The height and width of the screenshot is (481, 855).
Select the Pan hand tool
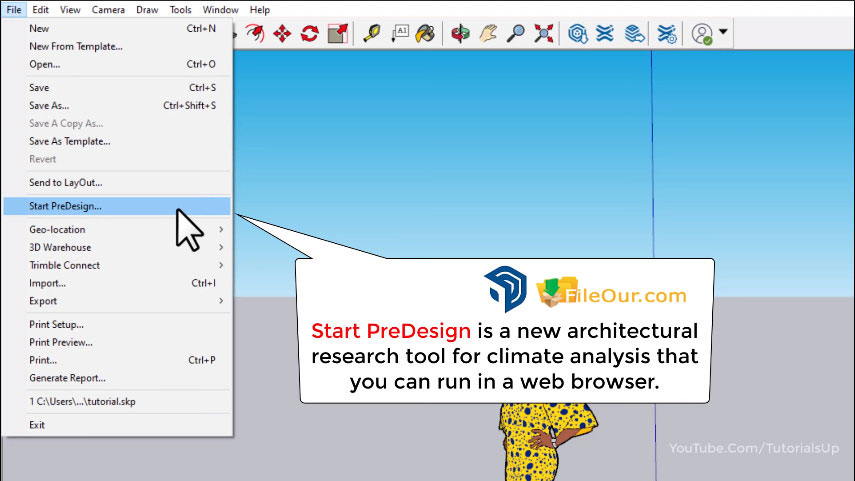pyautogui.click(x=488, y=34)
